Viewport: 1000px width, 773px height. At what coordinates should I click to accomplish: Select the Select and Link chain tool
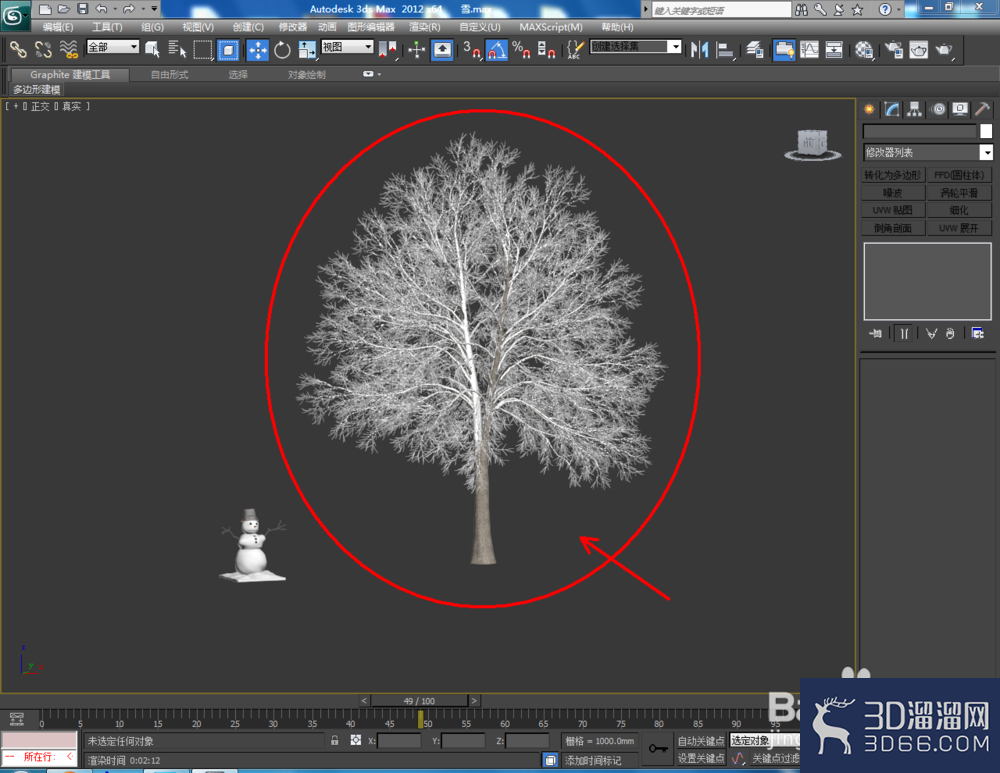pyautogui.click(x=18, y=50)
